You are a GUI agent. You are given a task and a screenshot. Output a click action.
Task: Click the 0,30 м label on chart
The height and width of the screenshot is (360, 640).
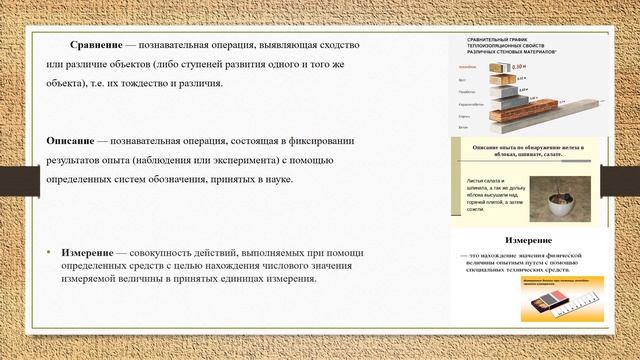[519, 66]
